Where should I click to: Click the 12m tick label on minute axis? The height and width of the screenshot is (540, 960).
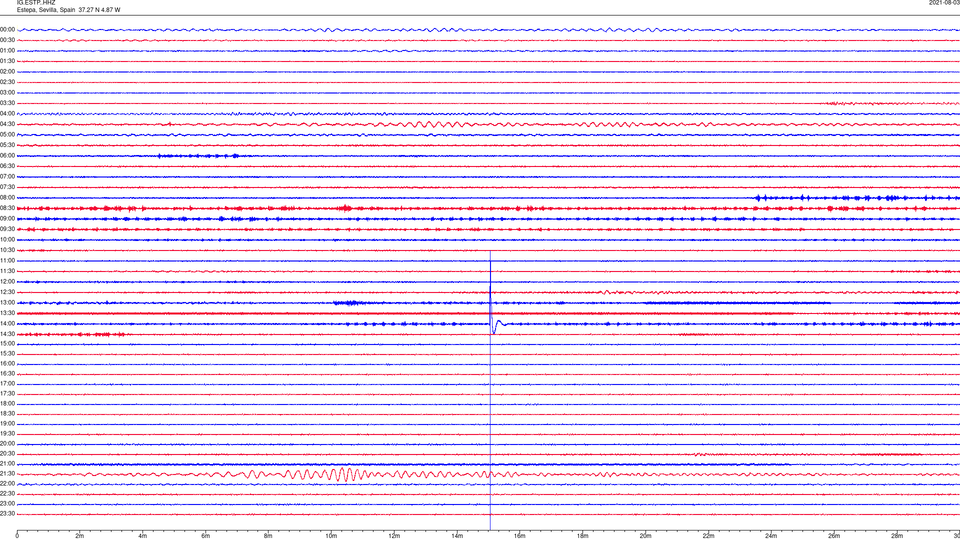pos(394,536)
